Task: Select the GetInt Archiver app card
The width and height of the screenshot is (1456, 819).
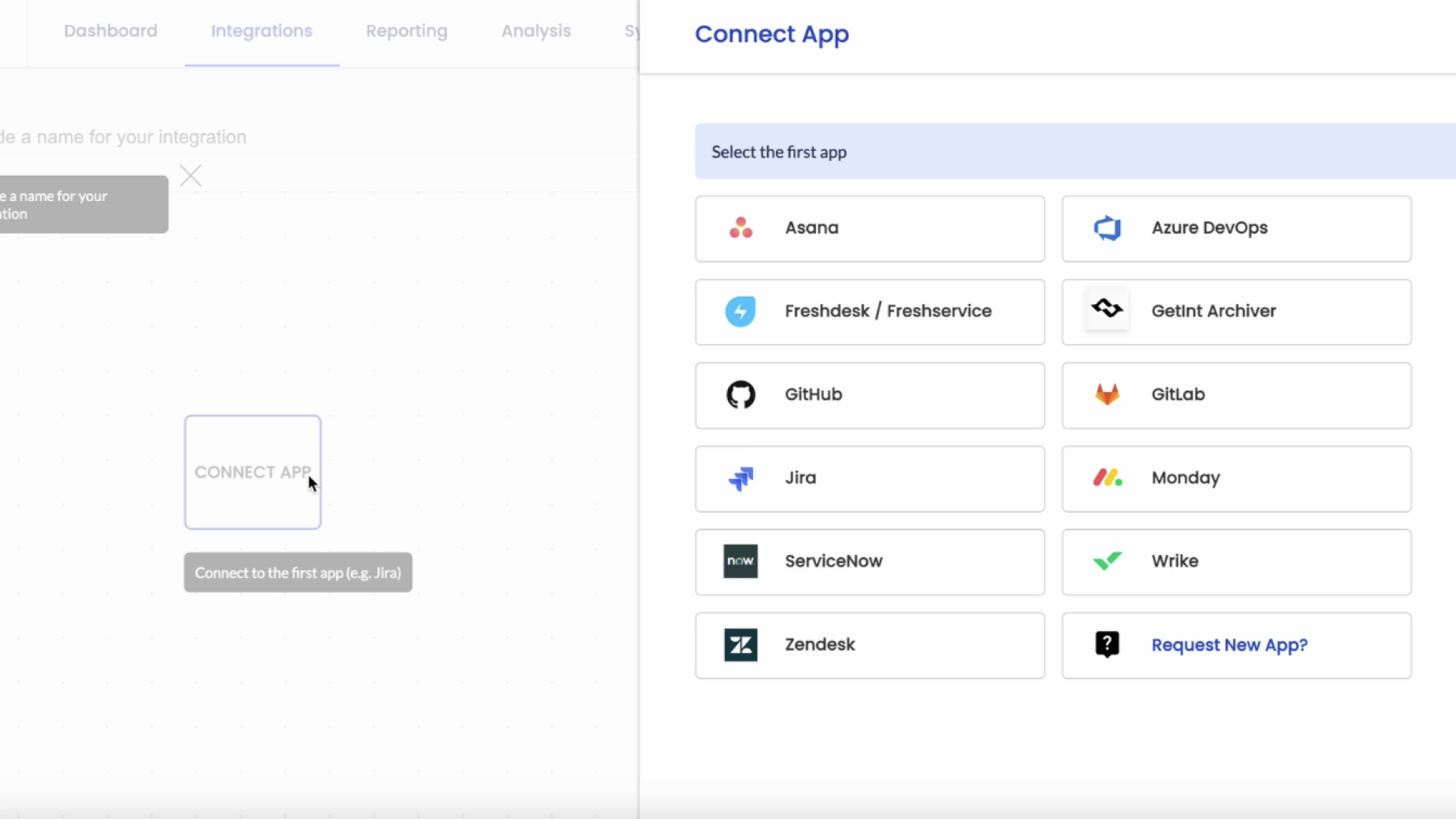Action: point(1237,312)
